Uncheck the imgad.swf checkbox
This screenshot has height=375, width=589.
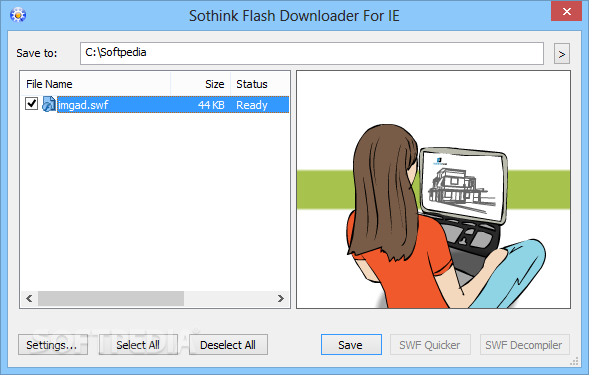[x=32, y=104]
